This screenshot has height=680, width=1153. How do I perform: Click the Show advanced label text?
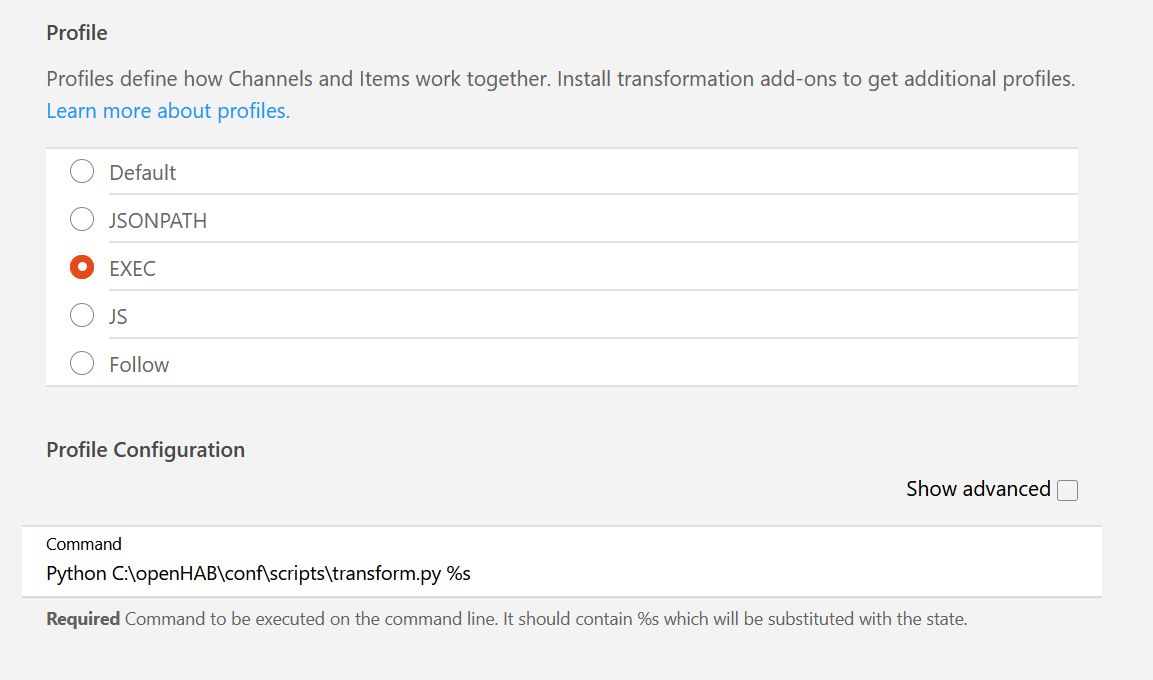click(x=977, y=489)
